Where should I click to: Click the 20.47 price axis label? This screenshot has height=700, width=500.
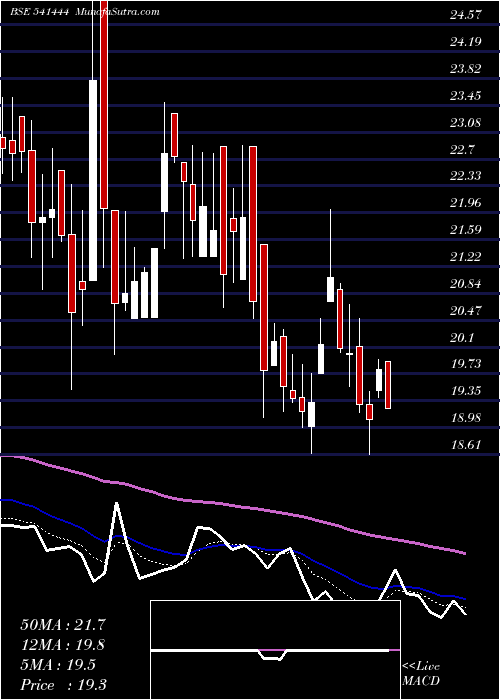[465, 310]
